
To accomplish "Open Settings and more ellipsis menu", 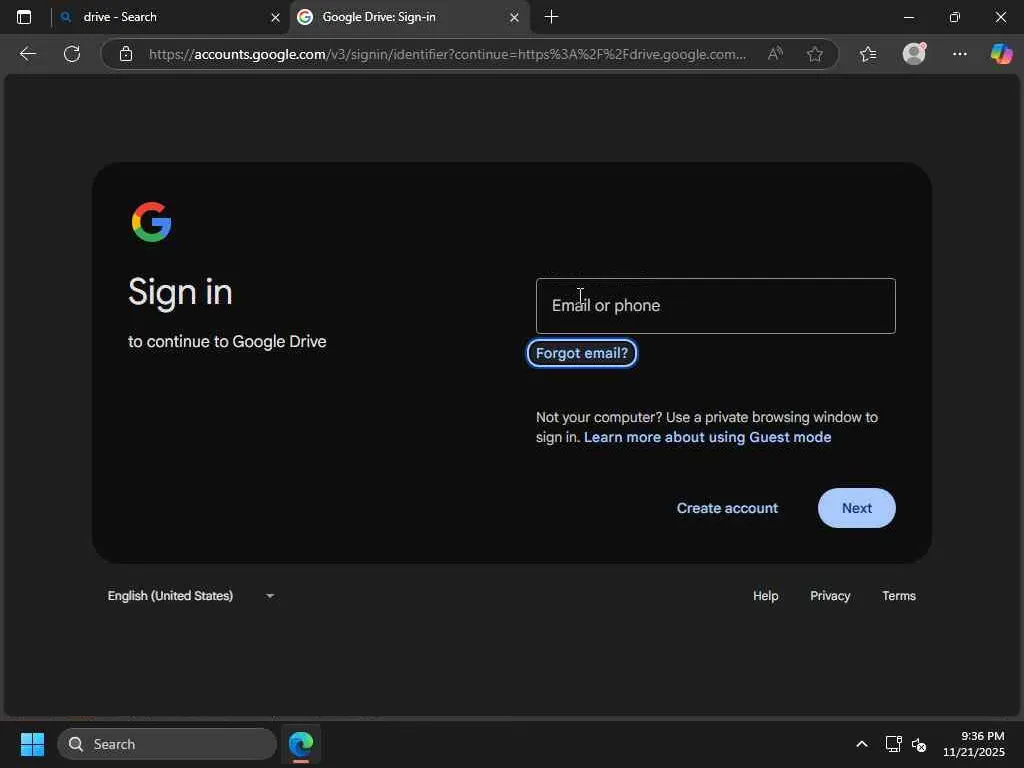I will (959, 54).
